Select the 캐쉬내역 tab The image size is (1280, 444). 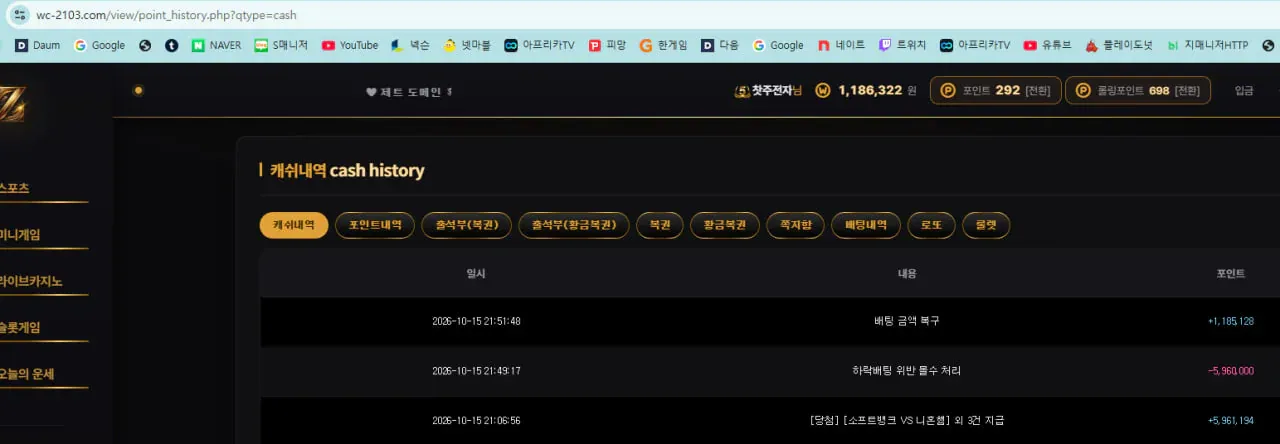tap(294, 225)
